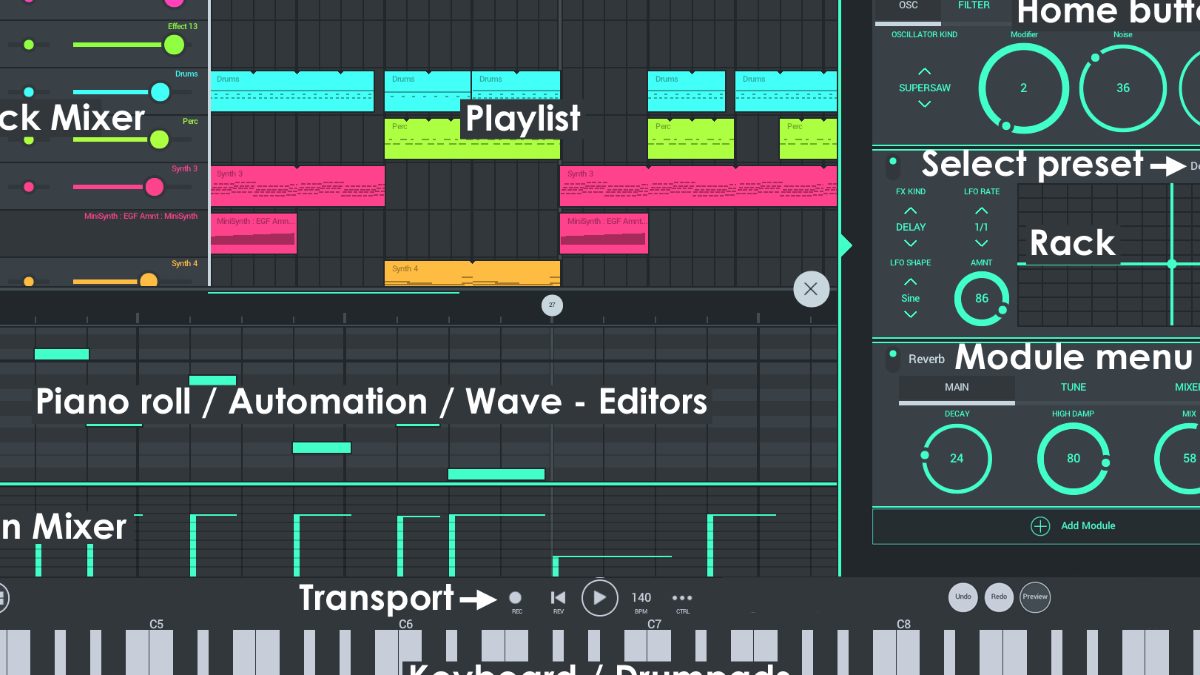Close the piano roll editor with X

coord(811,290)
